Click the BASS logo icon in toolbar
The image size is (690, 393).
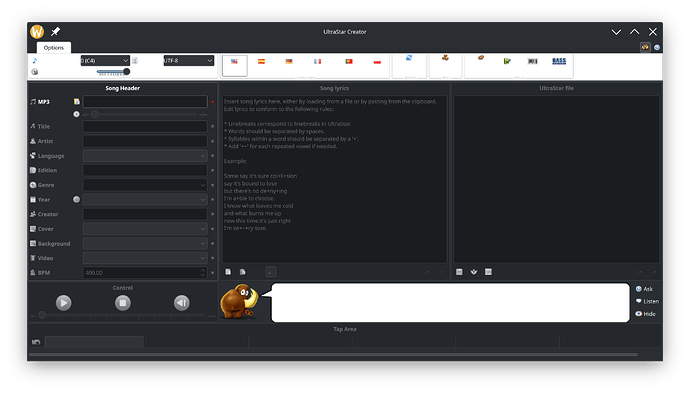point(559,61)
